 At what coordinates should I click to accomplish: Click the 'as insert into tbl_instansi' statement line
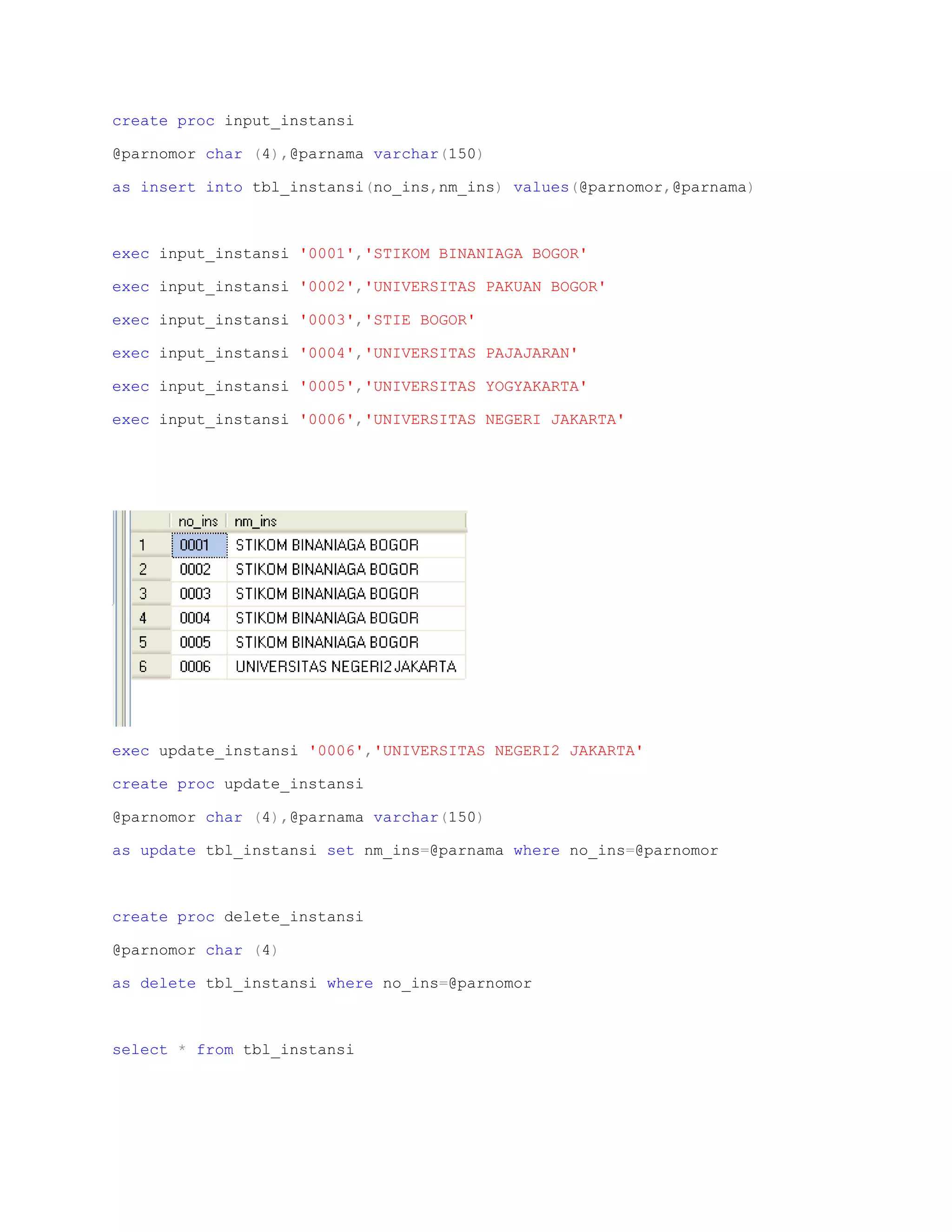pyautogui.click(x=433, y=188)
